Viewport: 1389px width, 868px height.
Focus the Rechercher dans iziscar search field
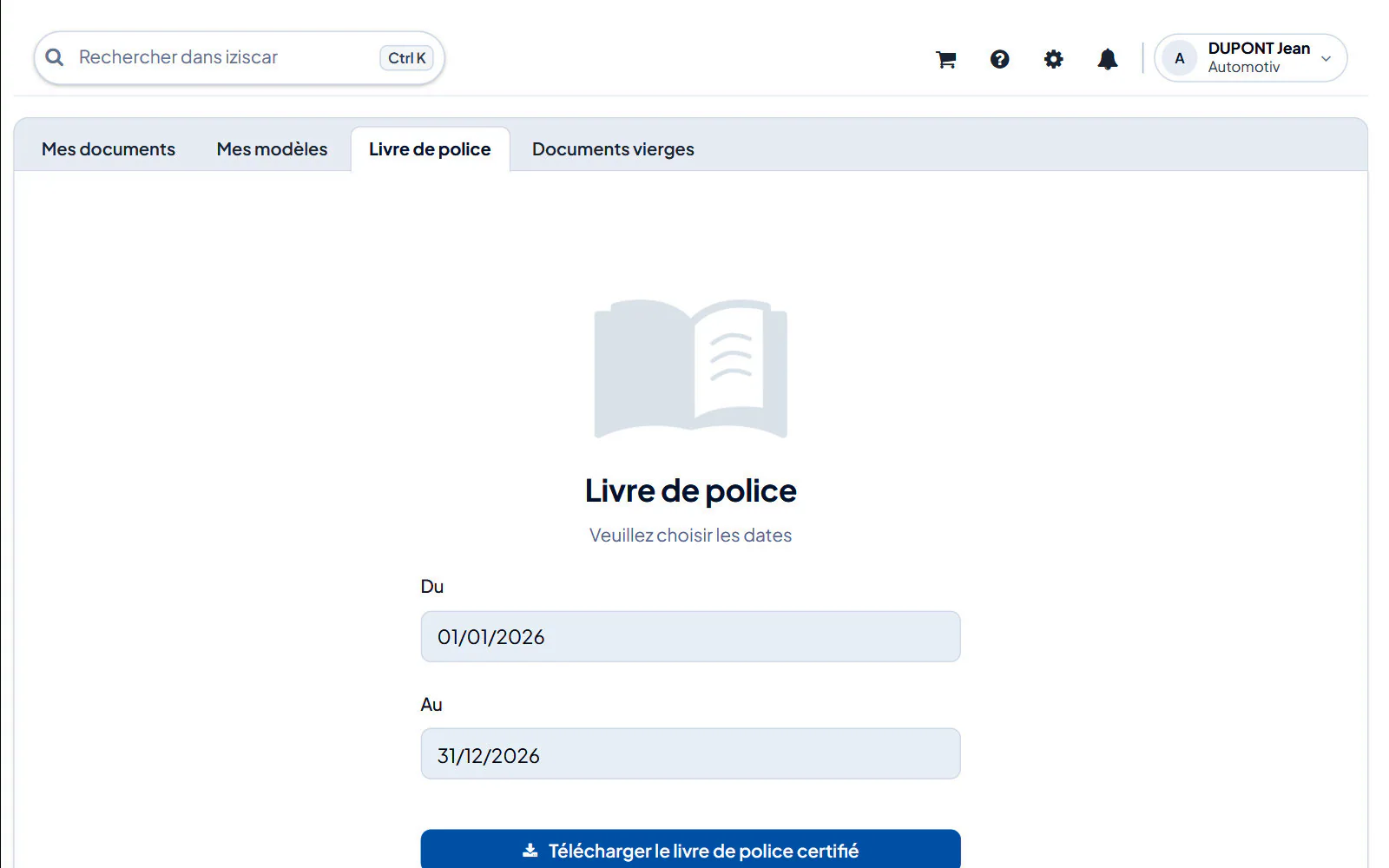pos(239,57)
